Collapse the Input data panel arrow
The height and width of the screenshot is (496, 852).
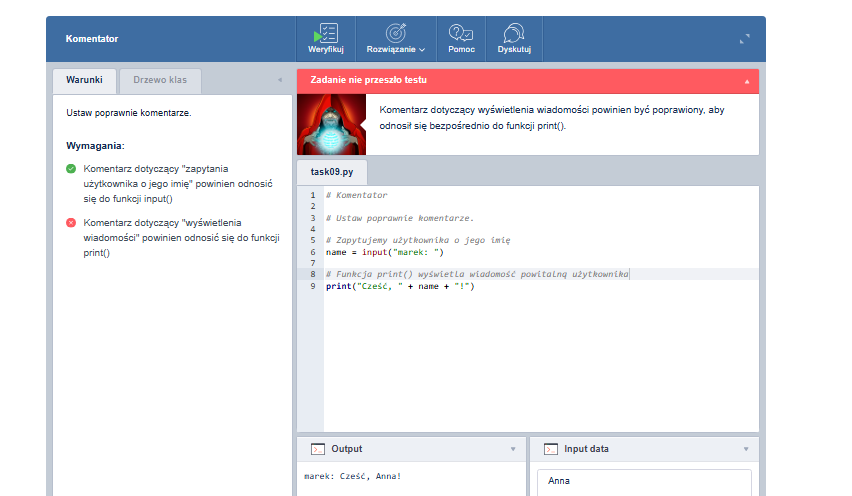coord(745,449)
